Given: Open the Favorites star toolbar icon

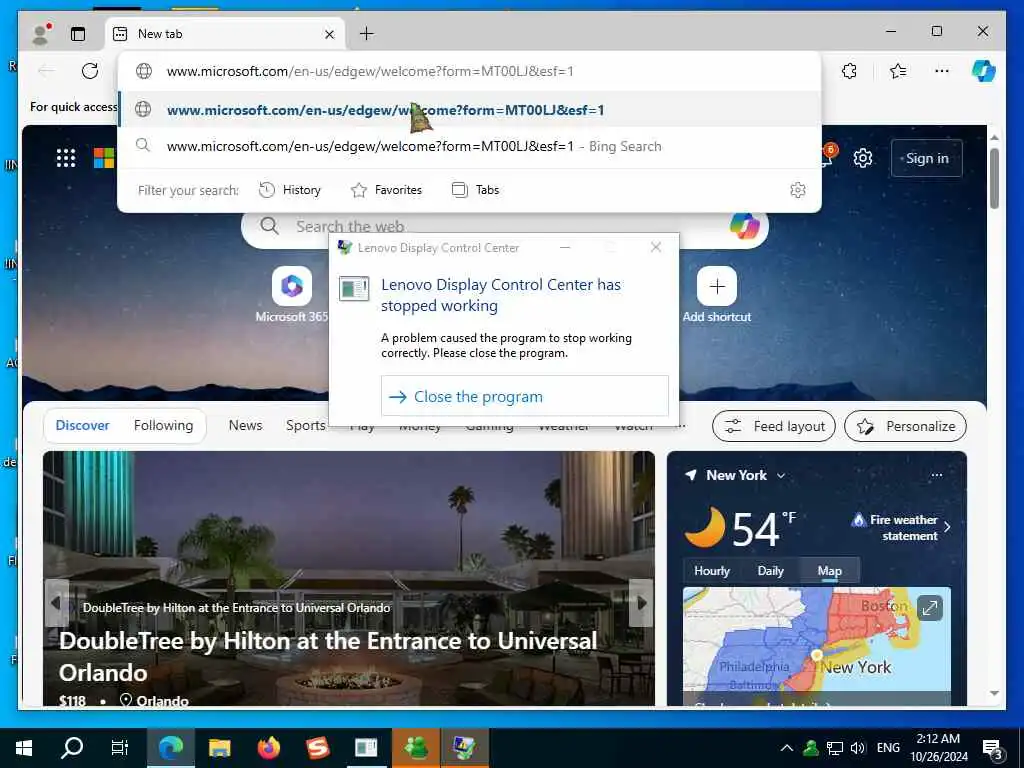Looking at the screenshot, I should point(898,71).
